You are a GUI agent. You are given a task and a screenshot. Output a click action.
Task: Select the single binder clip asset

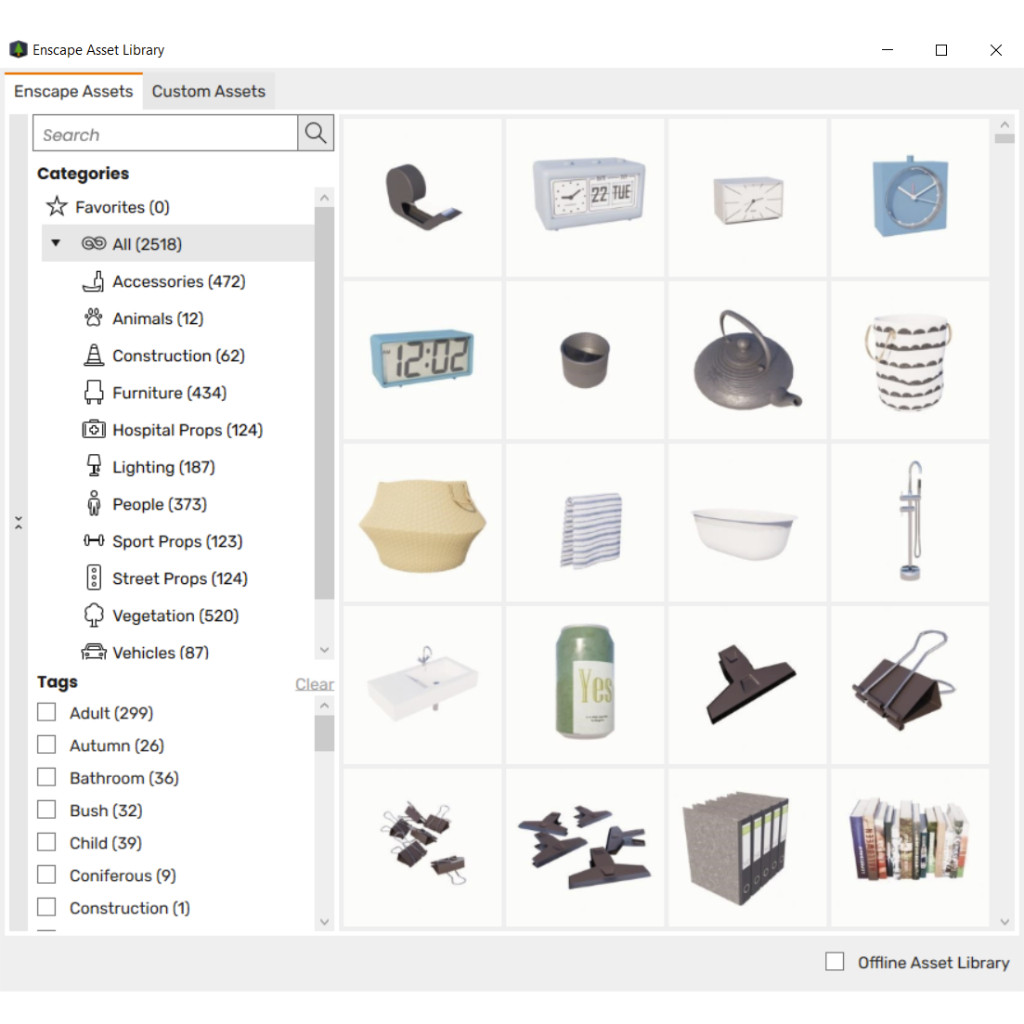[x=910, y=685]
